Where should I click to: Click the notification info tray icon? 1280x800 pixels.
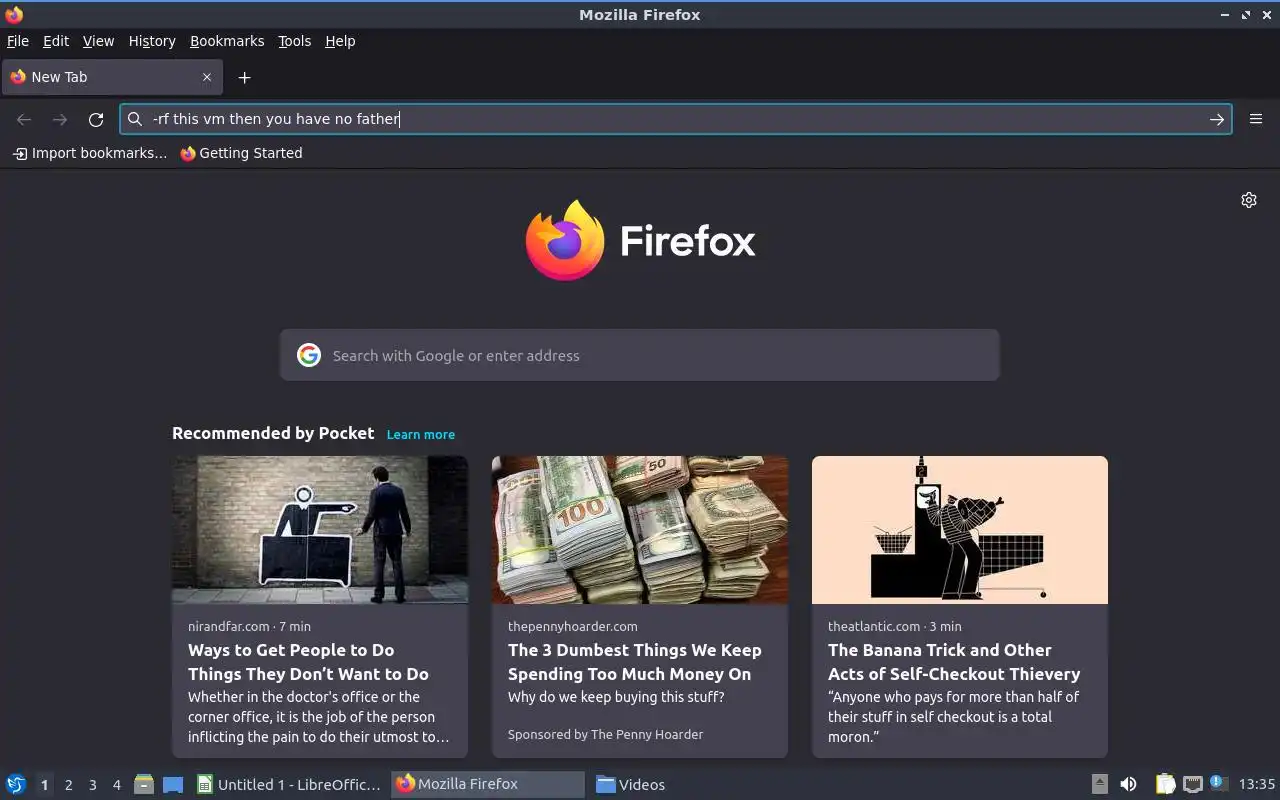click(x=1217, y=783)
